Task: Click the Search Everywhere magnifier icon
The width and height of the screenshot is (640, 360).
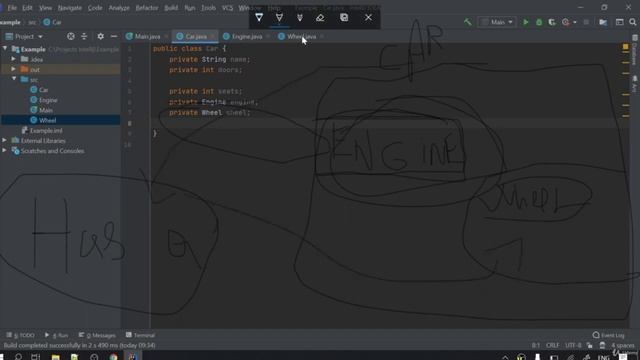Action: point(633,22)
